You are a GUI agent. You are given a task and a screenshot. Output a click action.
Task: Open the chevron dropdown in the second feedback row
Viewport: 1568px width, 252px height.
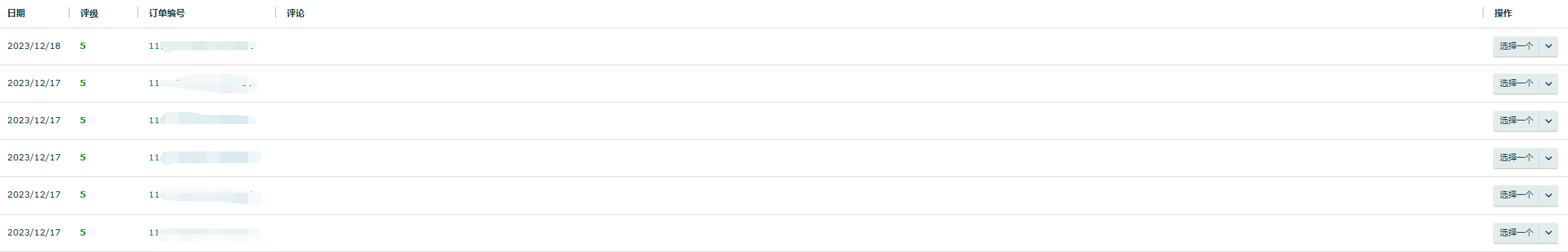(x=1548, y=83)
